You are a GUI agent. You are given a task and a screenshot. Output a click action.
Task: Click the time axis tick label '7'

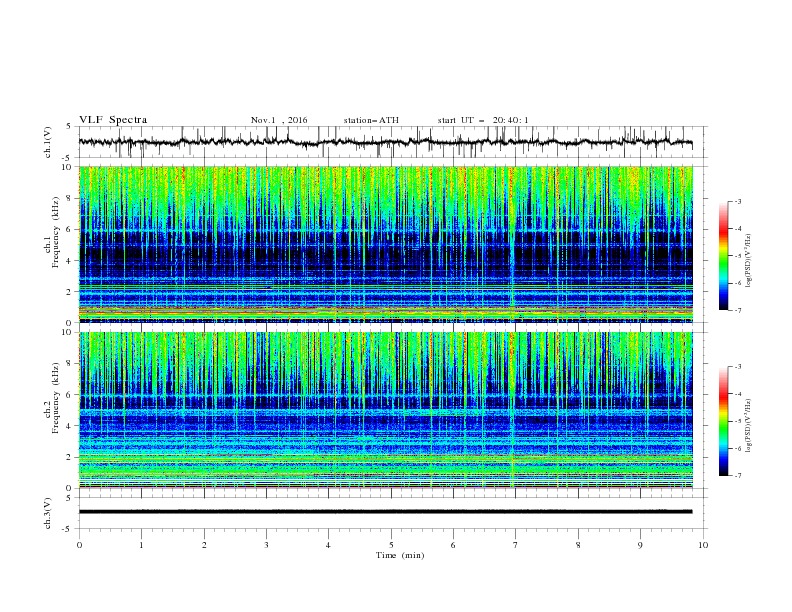(516, 545)
